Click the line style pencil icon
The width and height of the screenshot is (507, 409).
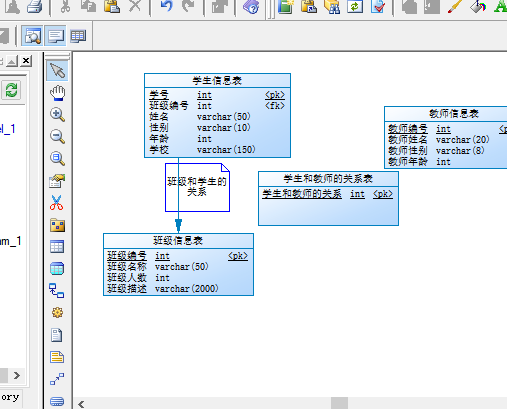[x=455, y=6]
